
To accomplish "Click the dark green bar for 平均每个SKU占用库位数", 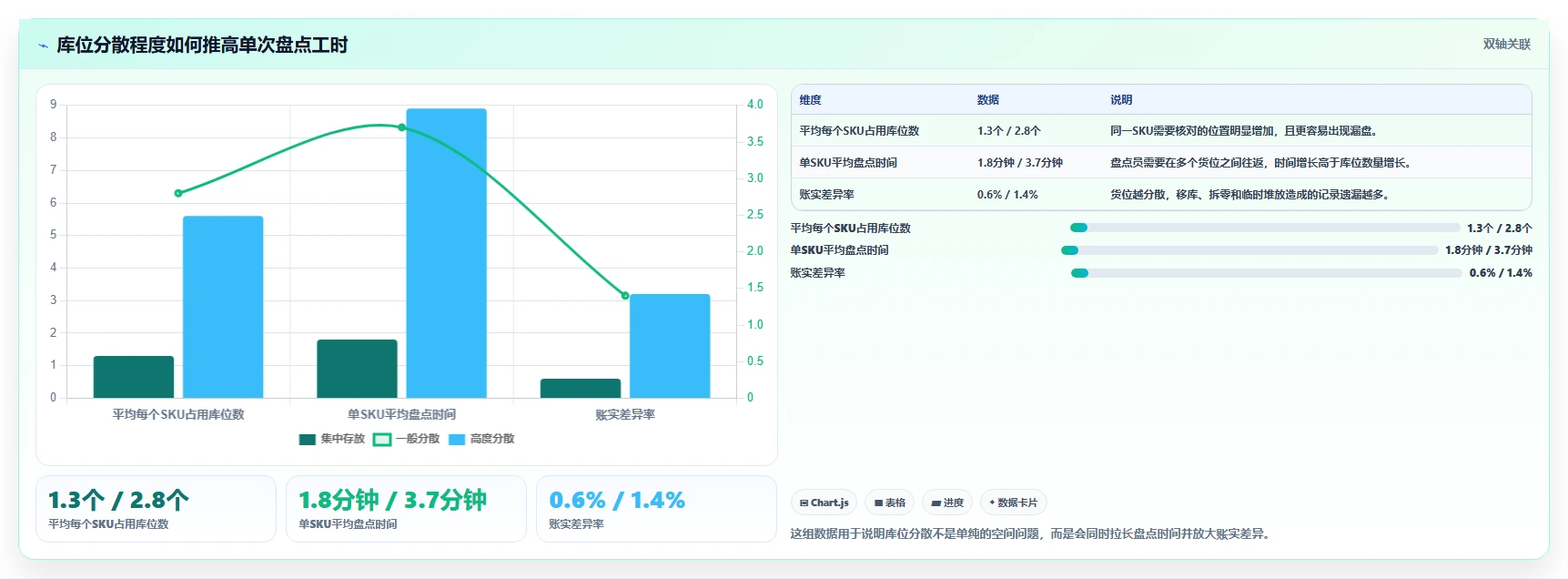I will (134, 377).
